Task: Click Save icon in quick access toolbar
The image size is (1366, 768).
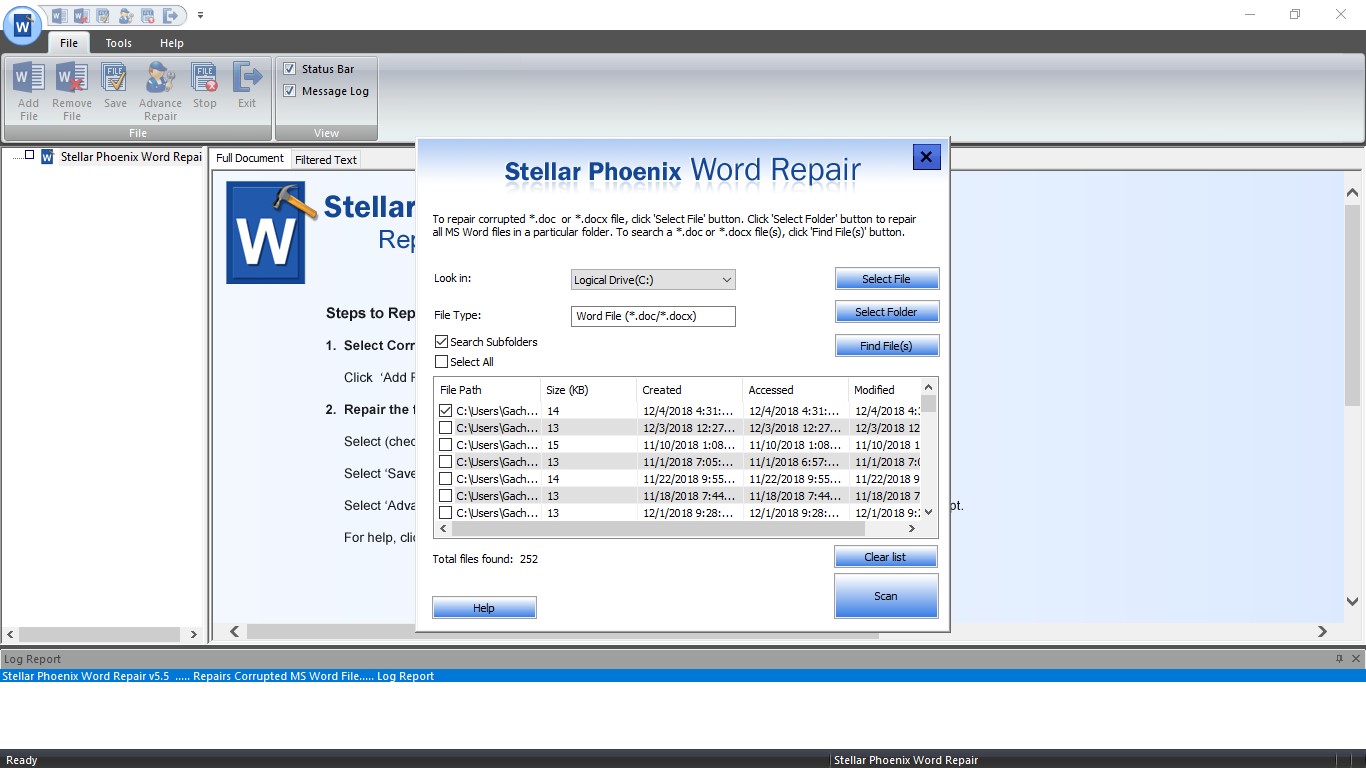Action: click(x=103, y=15)
